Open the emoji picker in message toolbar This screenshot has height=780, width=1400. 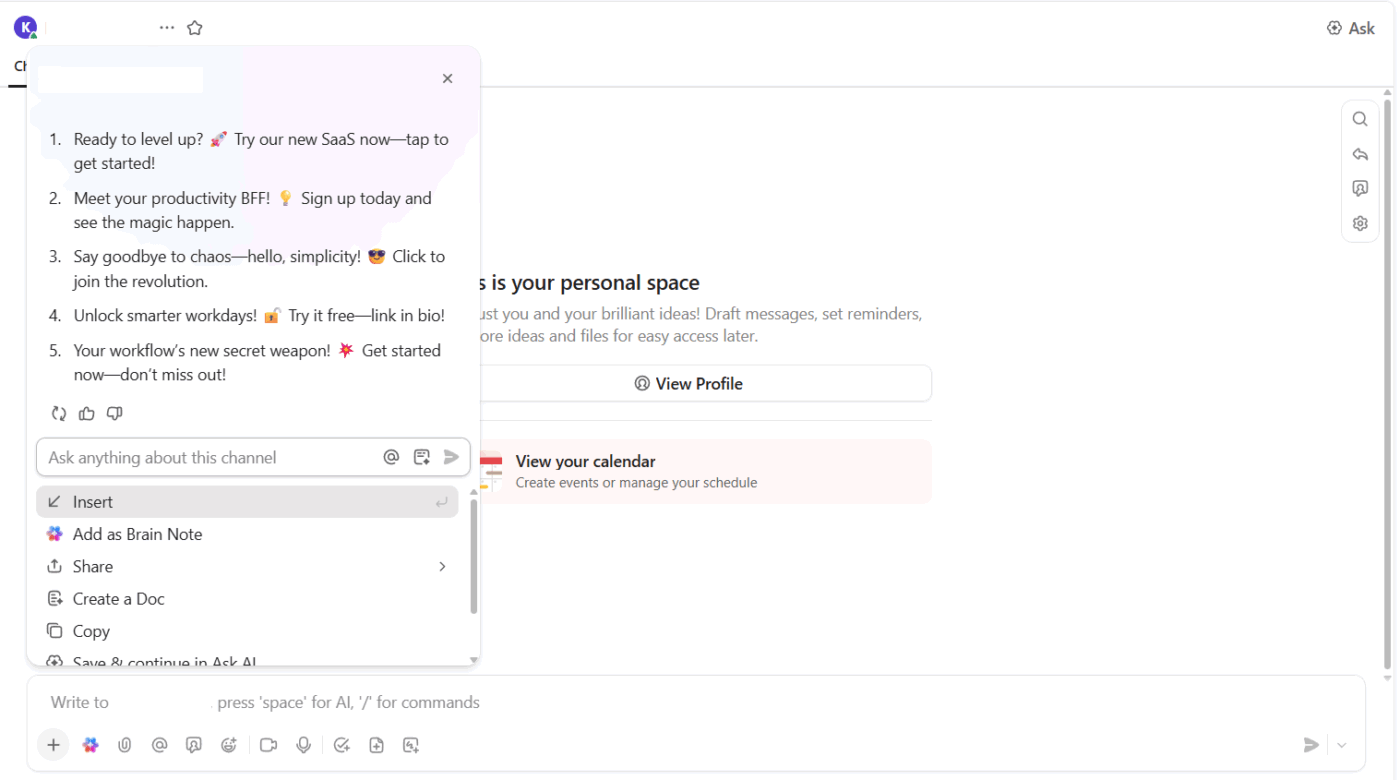pyautogui.click(x=229, y=745)
